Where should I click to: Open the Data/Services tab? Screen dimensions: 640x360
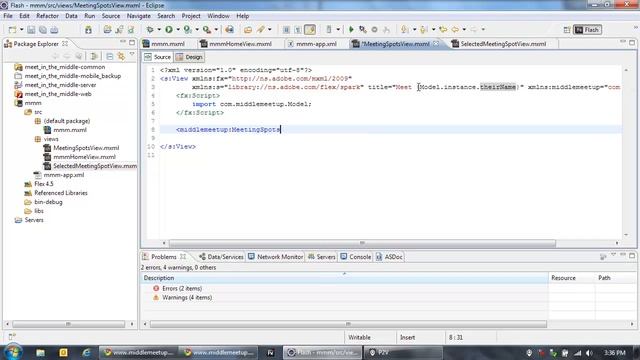221,257
